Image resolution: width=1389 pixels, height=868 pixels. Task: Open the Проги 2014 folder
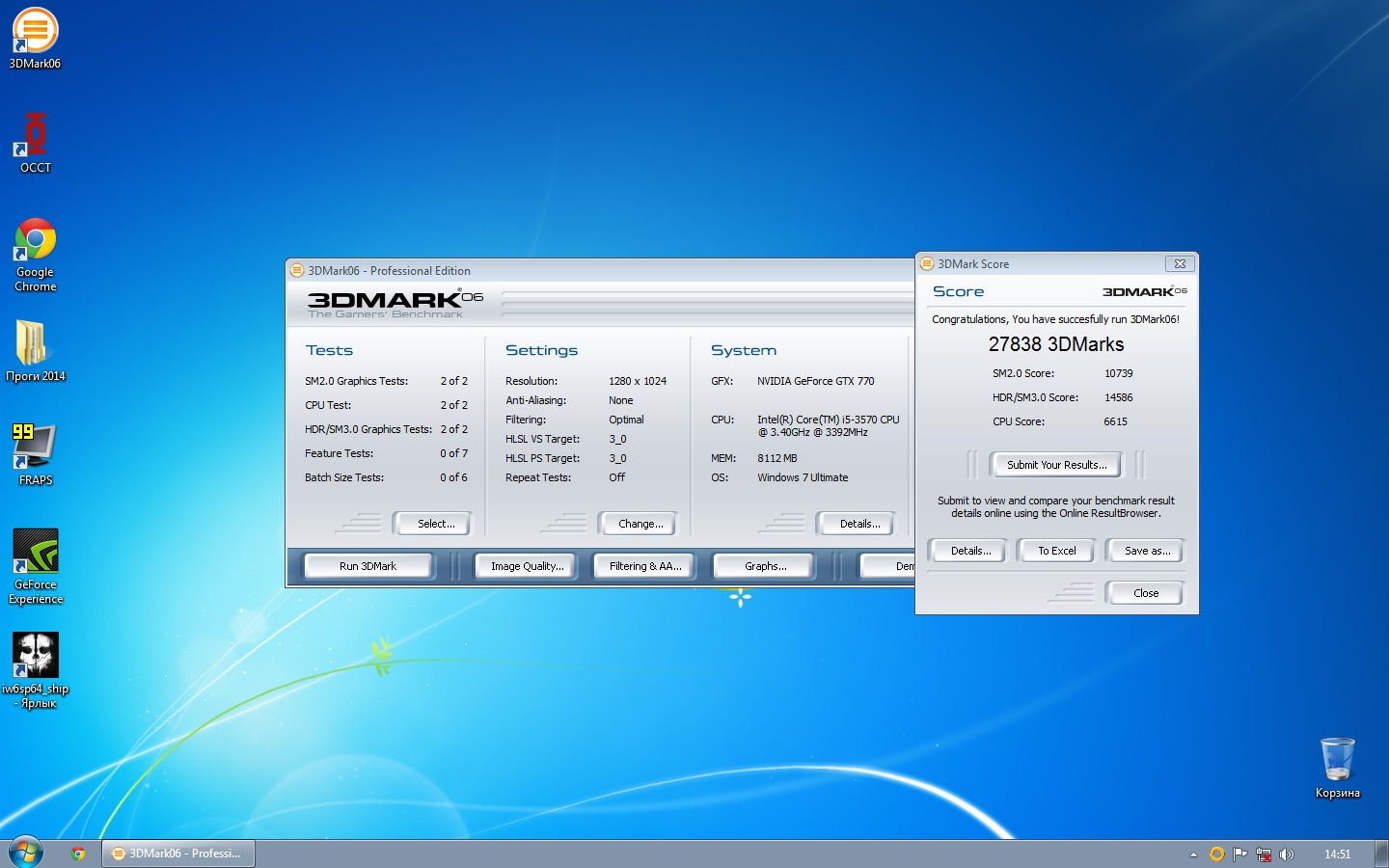33,344
